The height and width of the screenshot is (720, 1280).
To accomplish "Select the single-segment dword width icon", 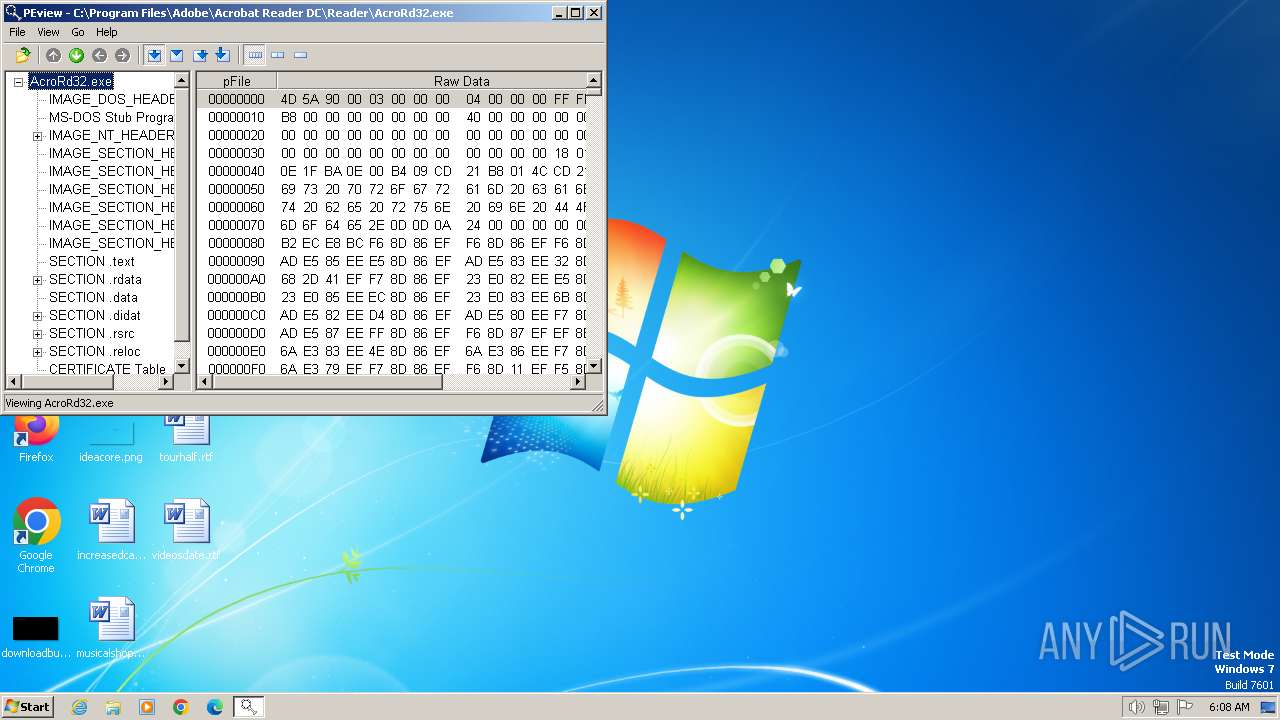I will (x=300, y=55).
